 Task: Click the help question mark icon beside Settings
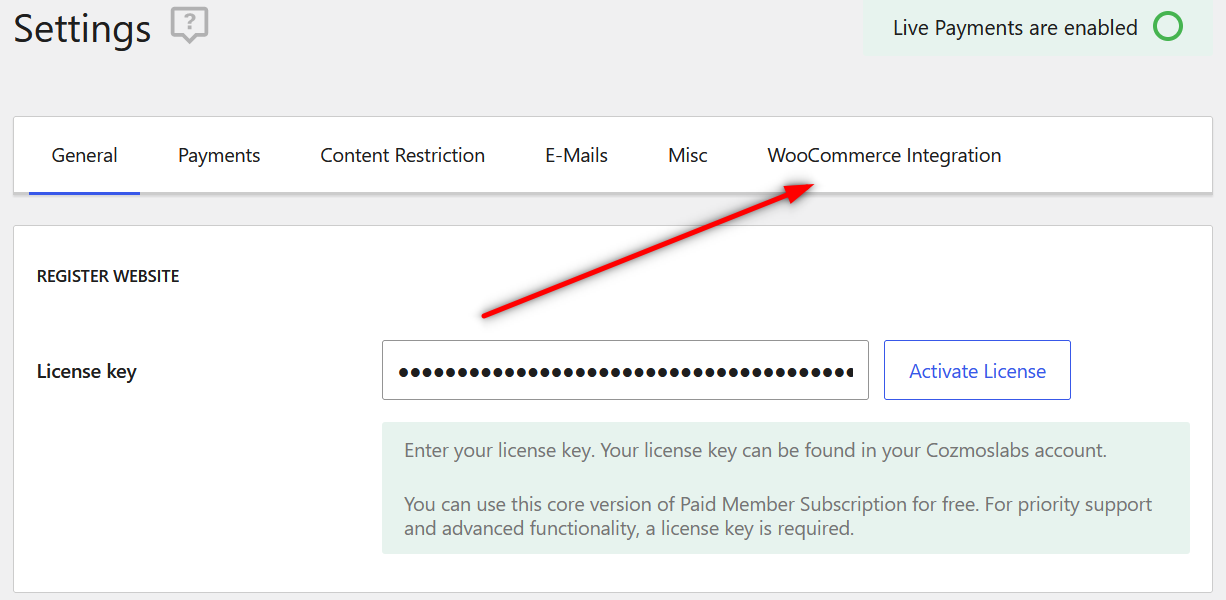(189, 24)
